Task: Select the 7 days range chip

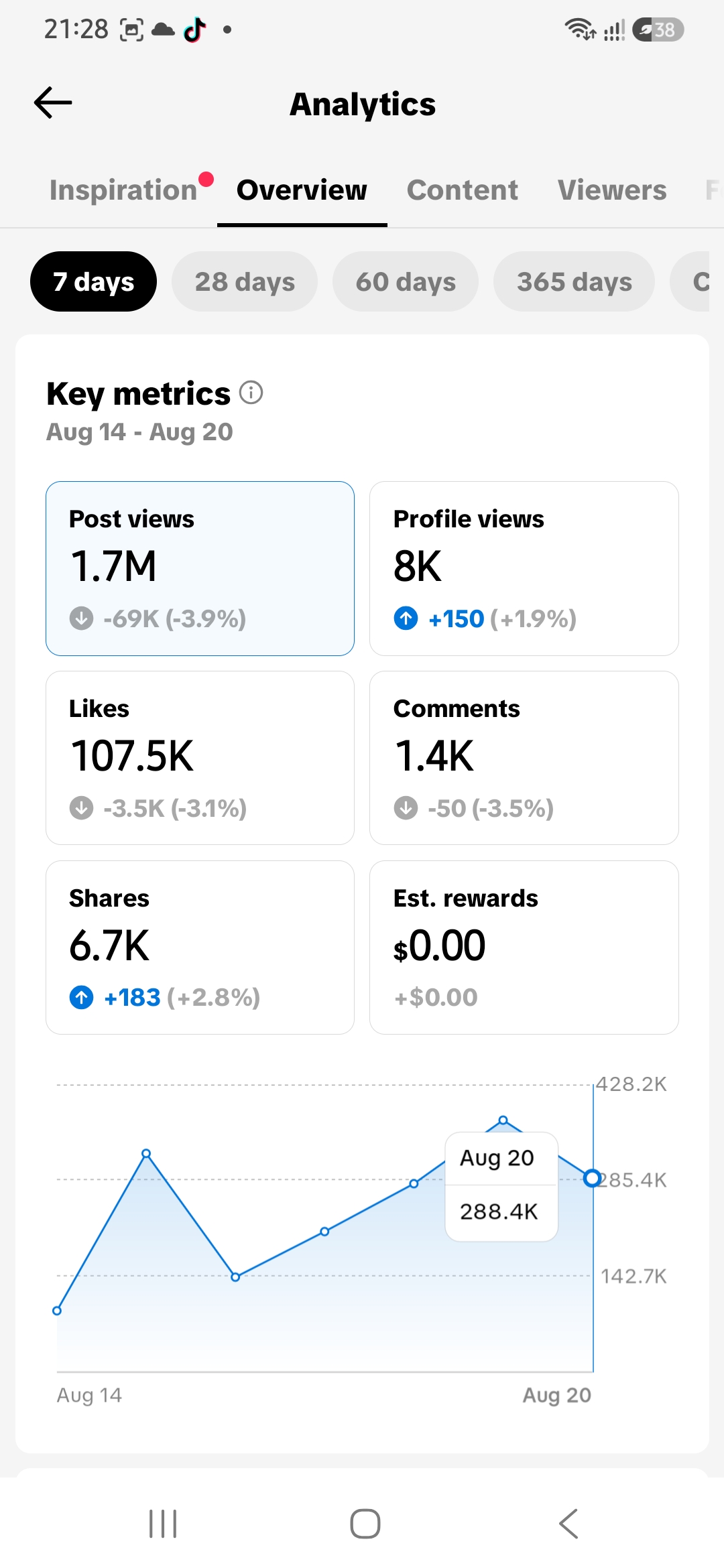Action: (93, 281)
